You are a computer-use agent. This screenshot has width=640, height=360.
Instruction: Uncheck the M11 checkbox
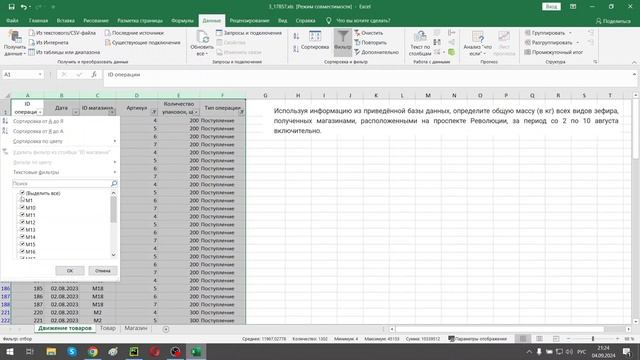[x=22, y=215]
